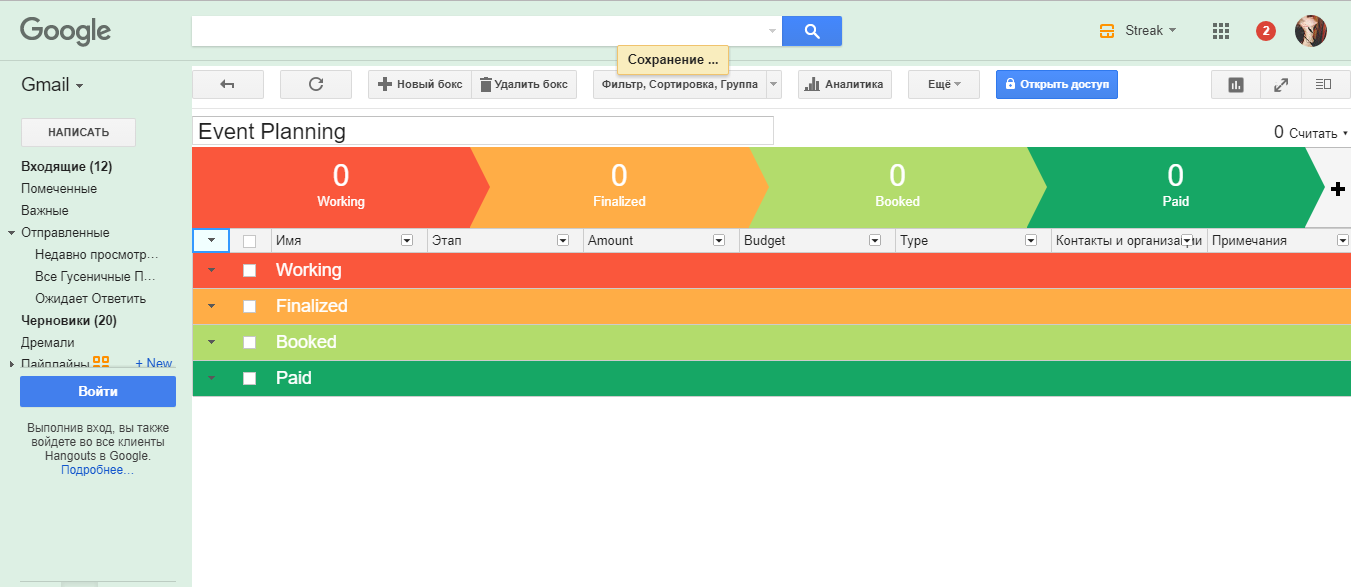Screen dimensions: 1351x587
Task: Open Аналитика reports
Action: [x=845, y=85]
